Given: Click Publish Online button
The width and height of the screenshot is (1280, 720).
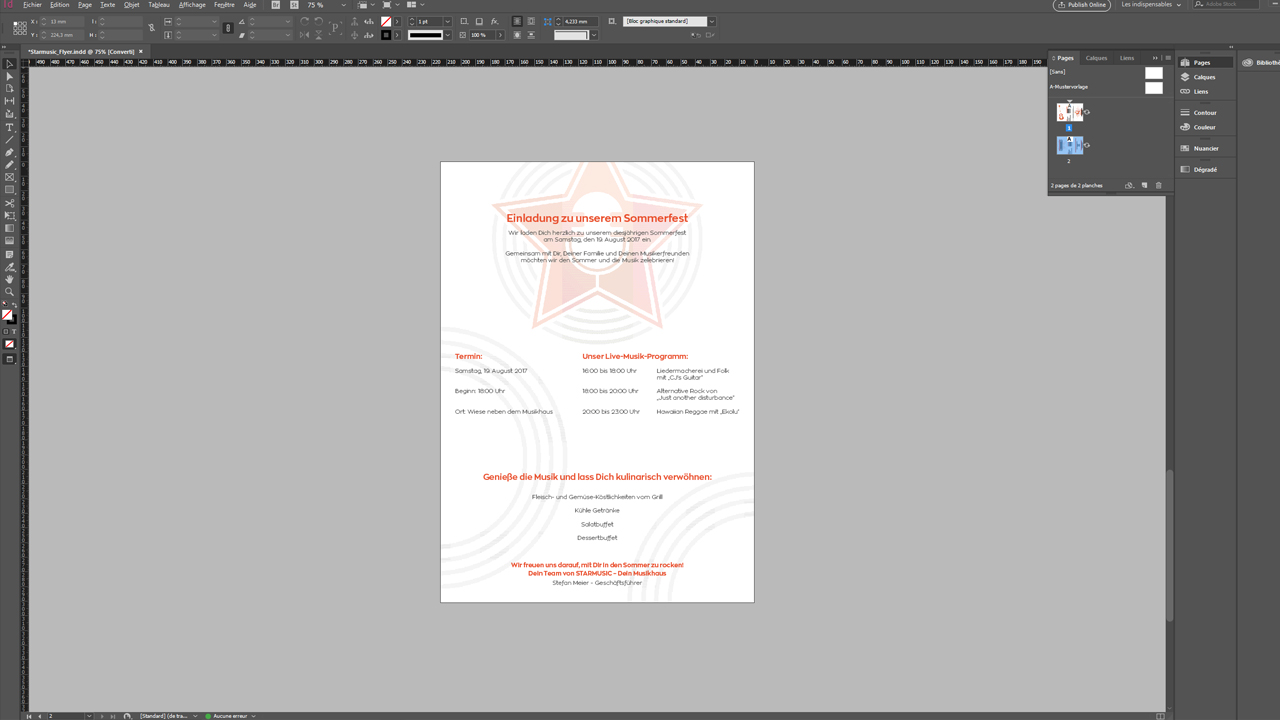Looking at the screenshot, I should (x=1082, y=5).
